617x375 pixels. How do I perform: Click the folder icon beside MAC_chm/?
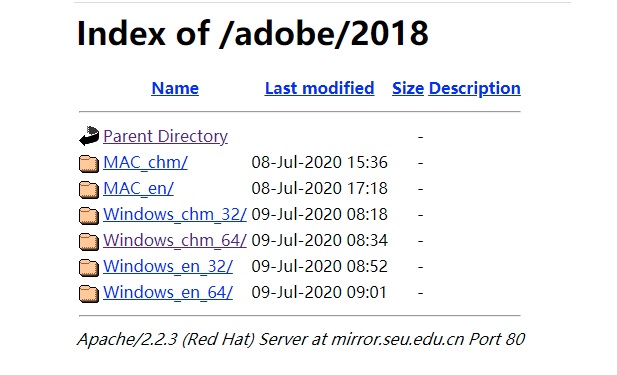[x=89, y=164]
